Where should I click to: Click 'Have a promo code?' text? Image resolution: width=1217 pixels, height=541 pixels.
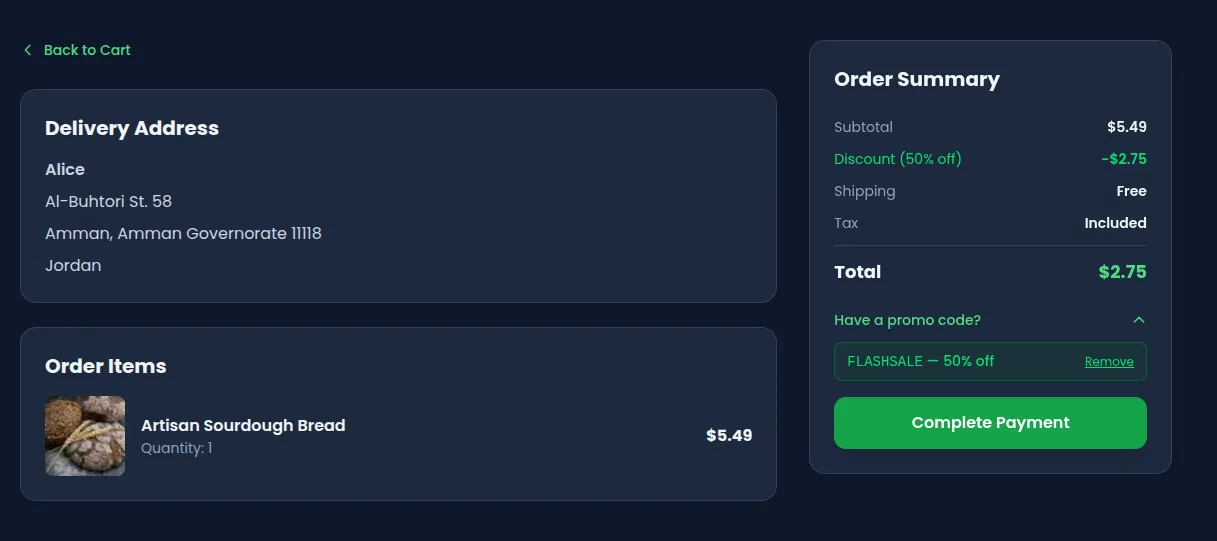(907, 320)
